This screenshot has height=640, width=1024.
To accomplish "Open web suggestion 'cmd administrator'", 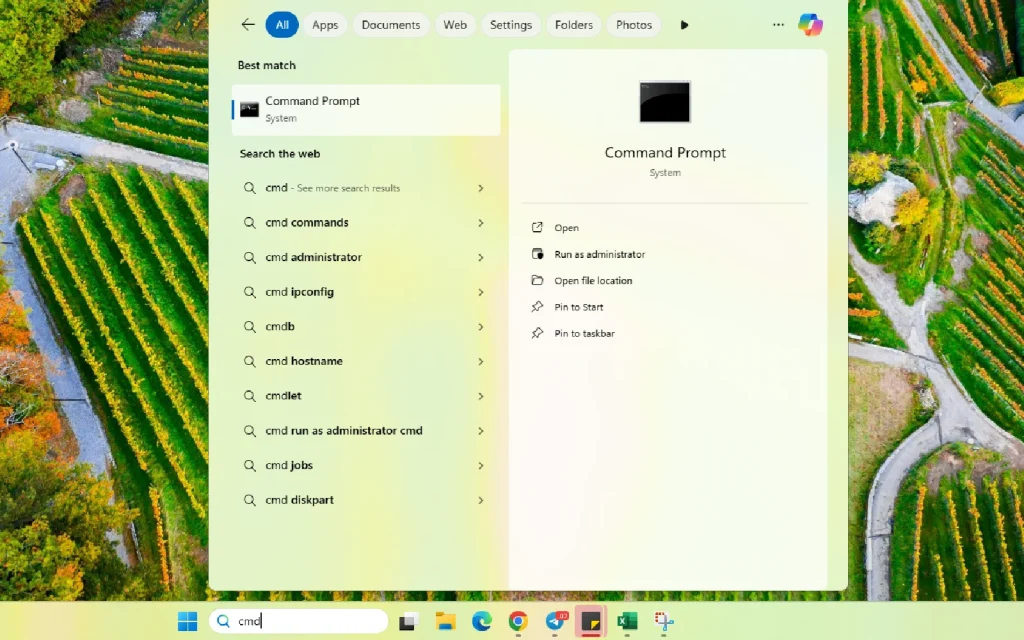I will 366,257.
